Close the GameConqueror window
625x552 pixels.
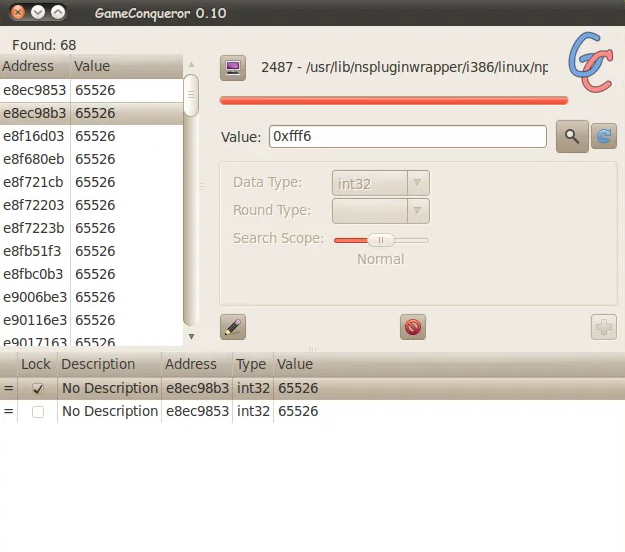(18, 12)
